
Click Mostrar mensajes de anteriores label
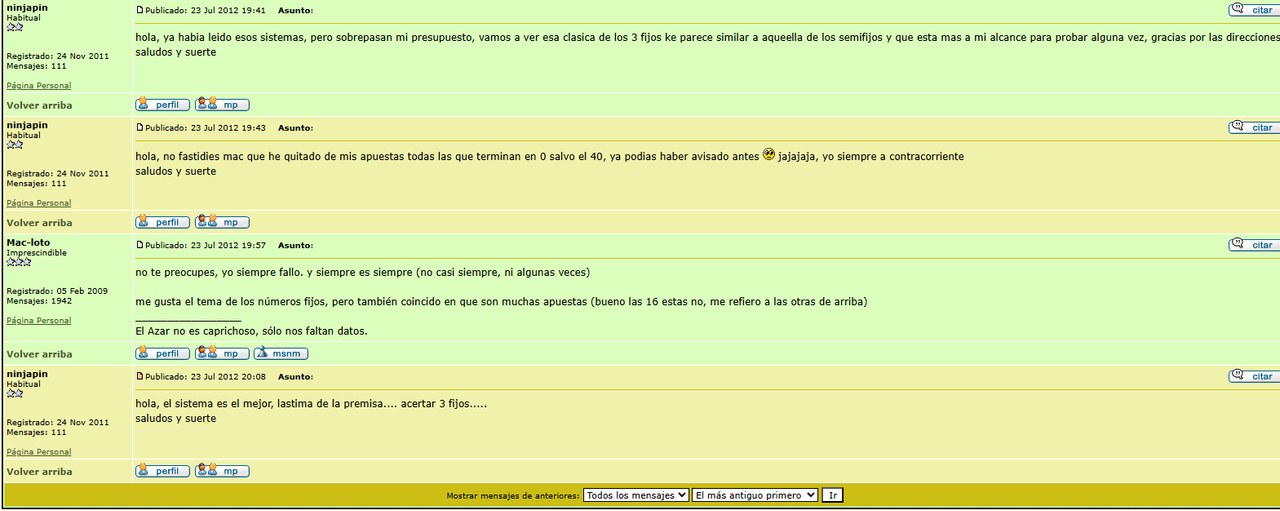pyautogui.click(x=512, y=495)
